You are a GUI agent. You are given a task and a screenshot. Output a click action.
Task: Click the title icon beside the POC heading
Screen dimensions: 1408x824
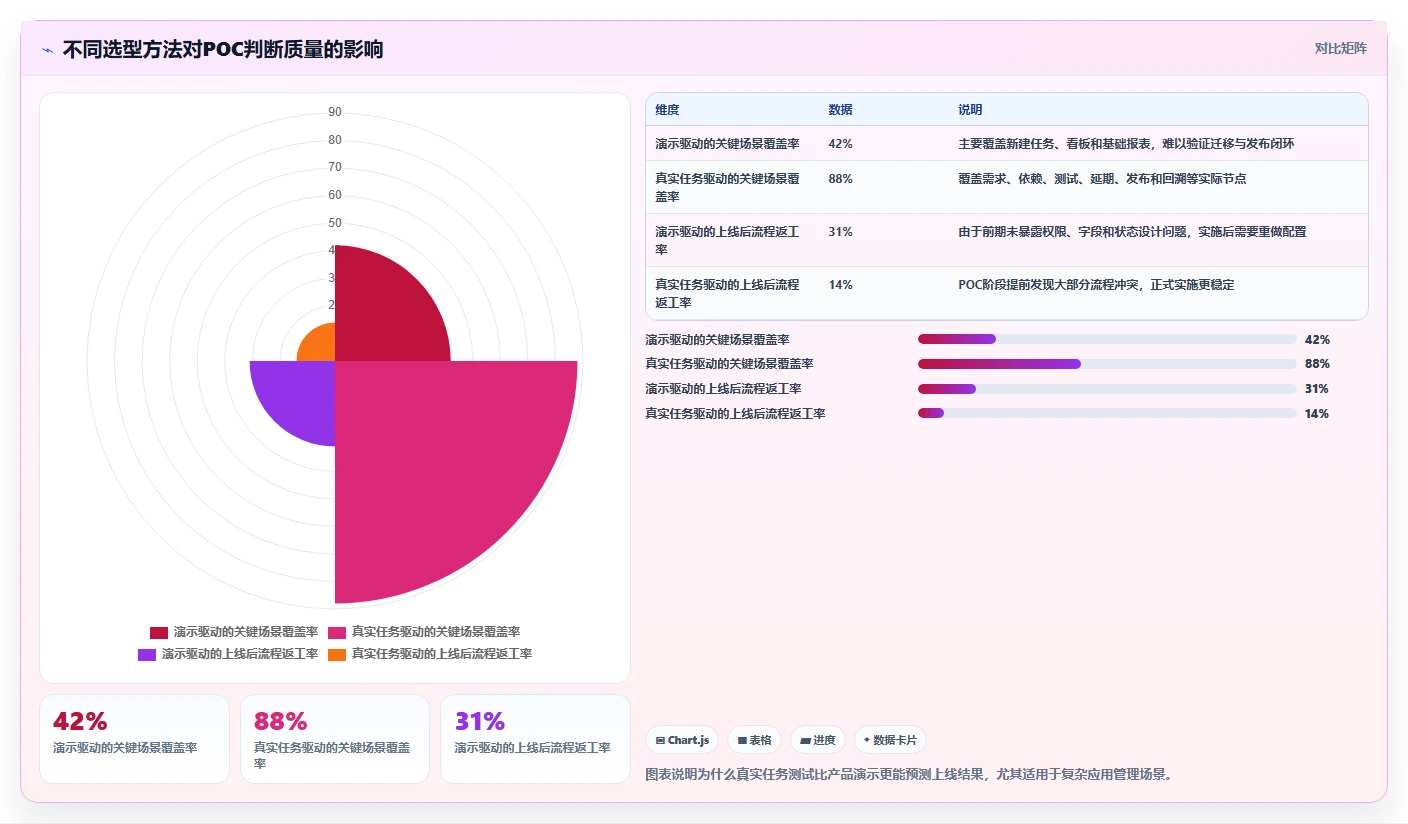47,50
